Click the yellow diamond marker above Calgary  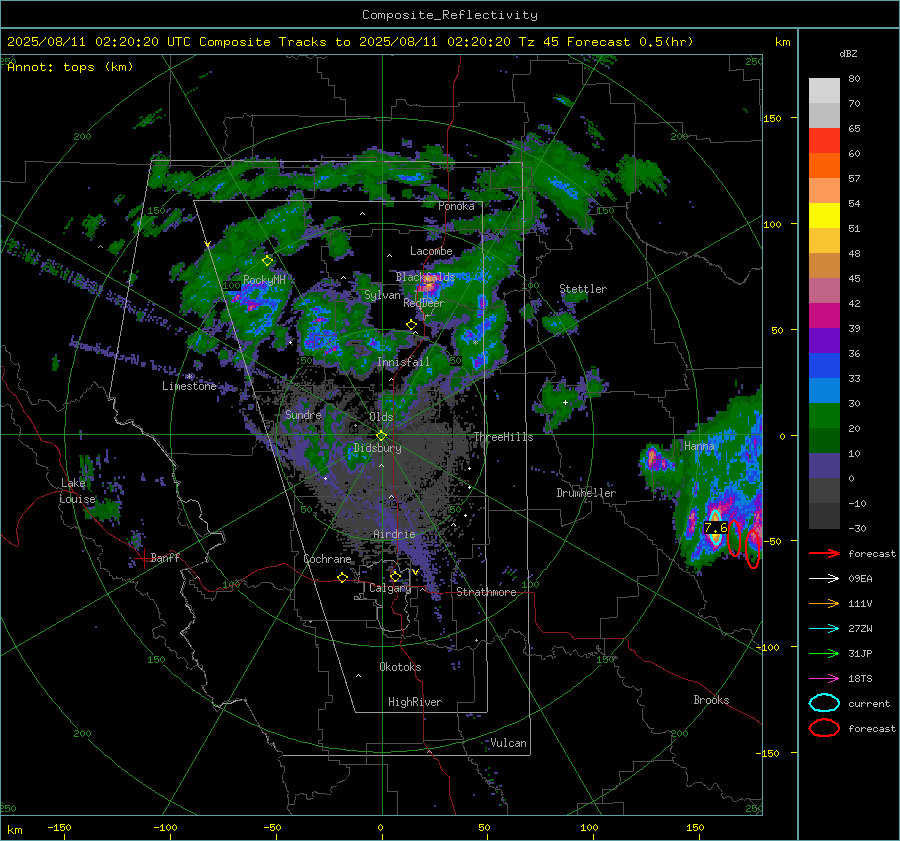click(395, 576)
